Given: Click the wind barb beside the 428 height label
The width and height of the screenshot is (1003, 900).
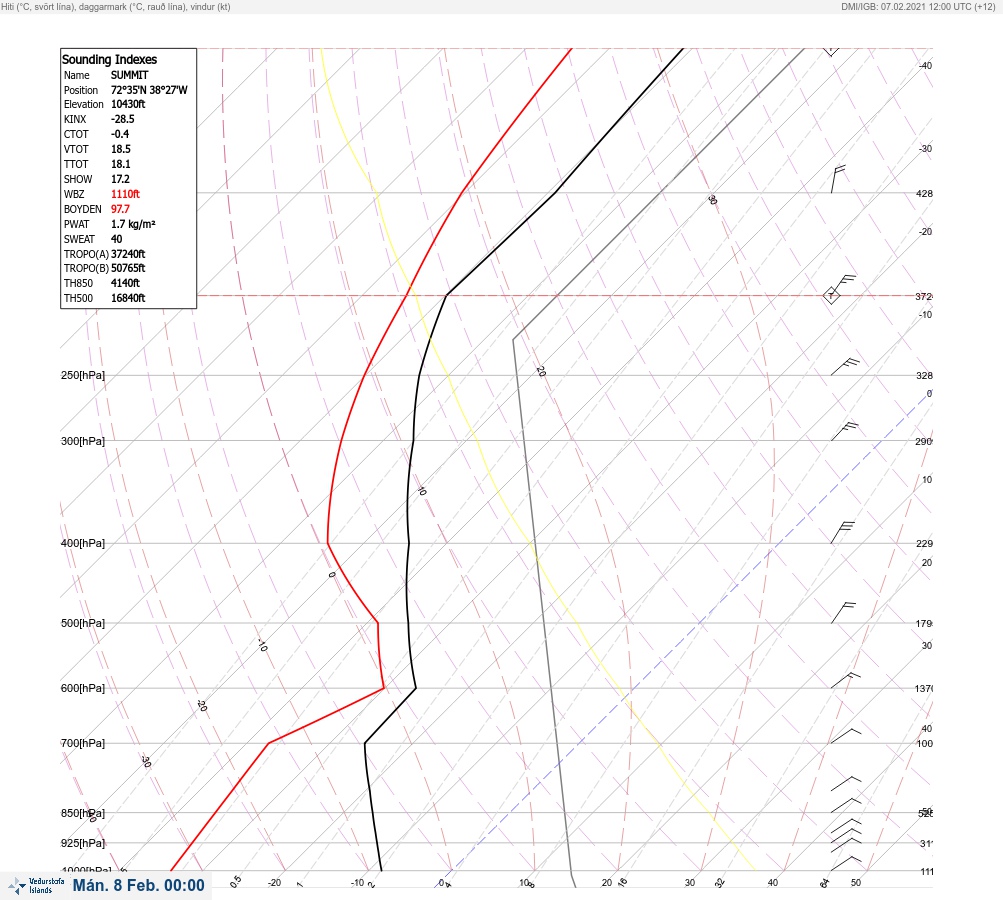Looking at the screenshot, I should click(x=838, y=179).
